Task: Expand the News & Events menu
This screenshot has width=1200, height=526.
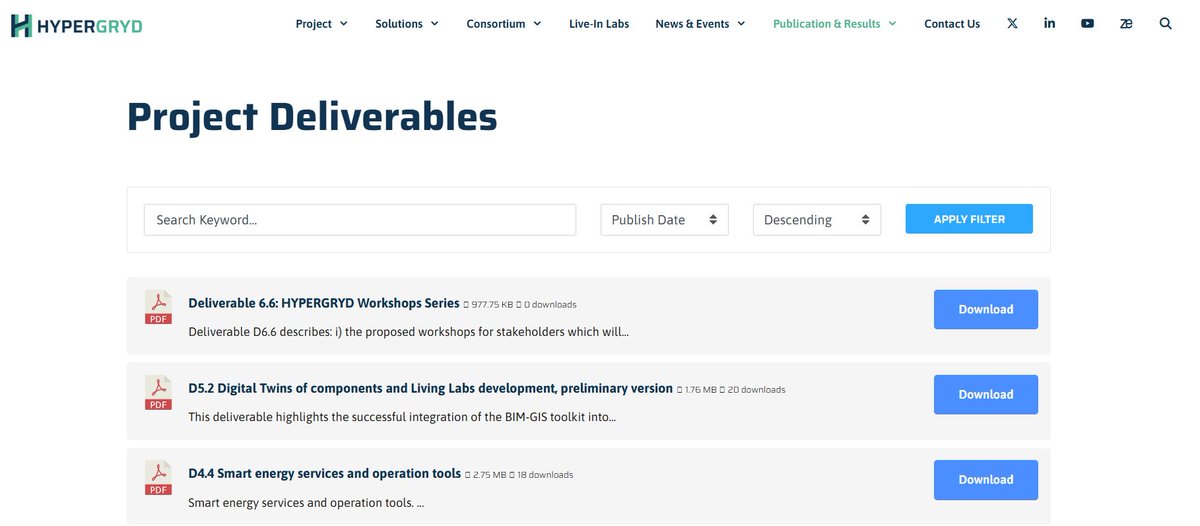Action: 700,24
